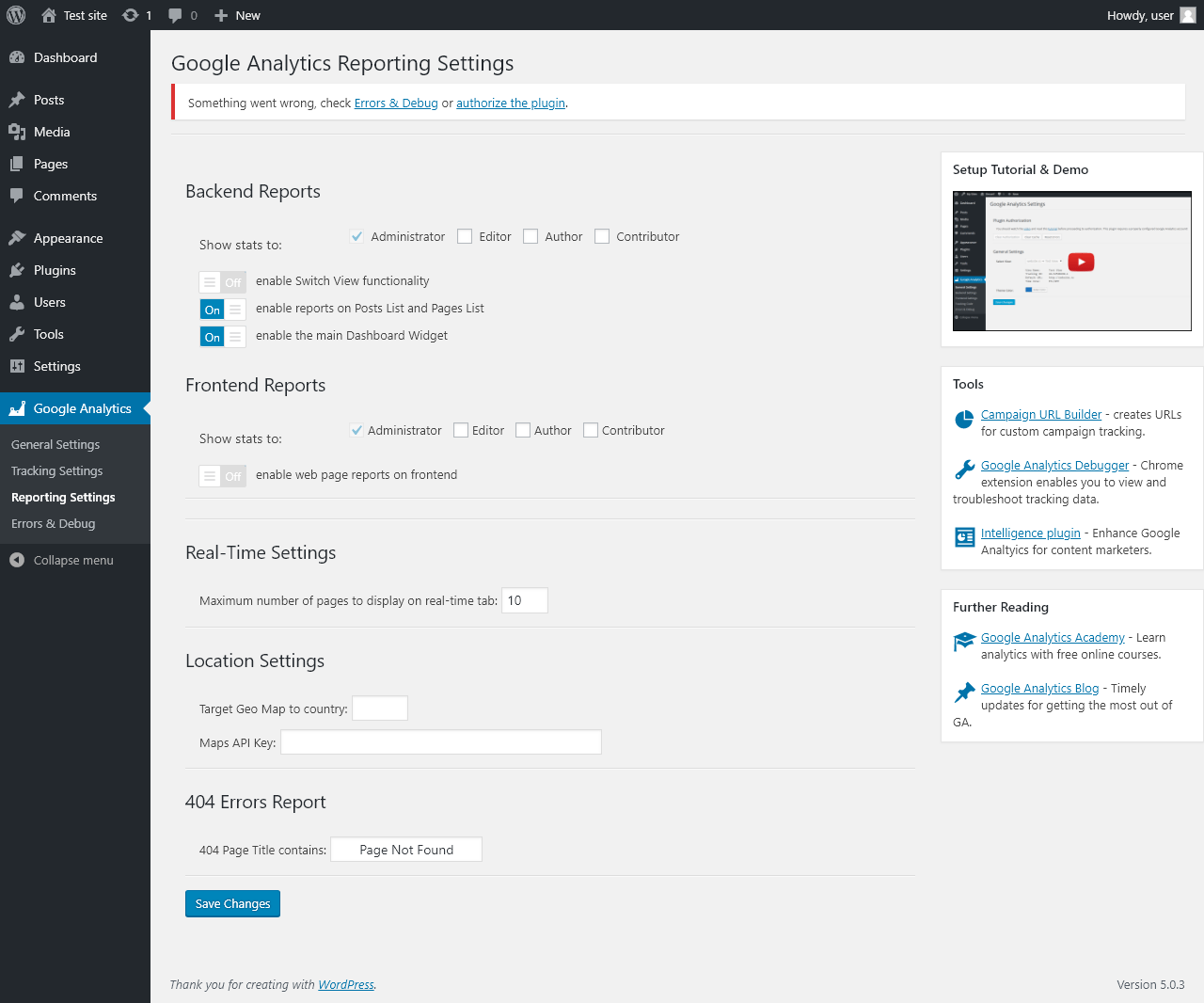The image size is (1204, 1003).
Task: Open Tracking Settings in the submenu
Action: coord(57,470)
